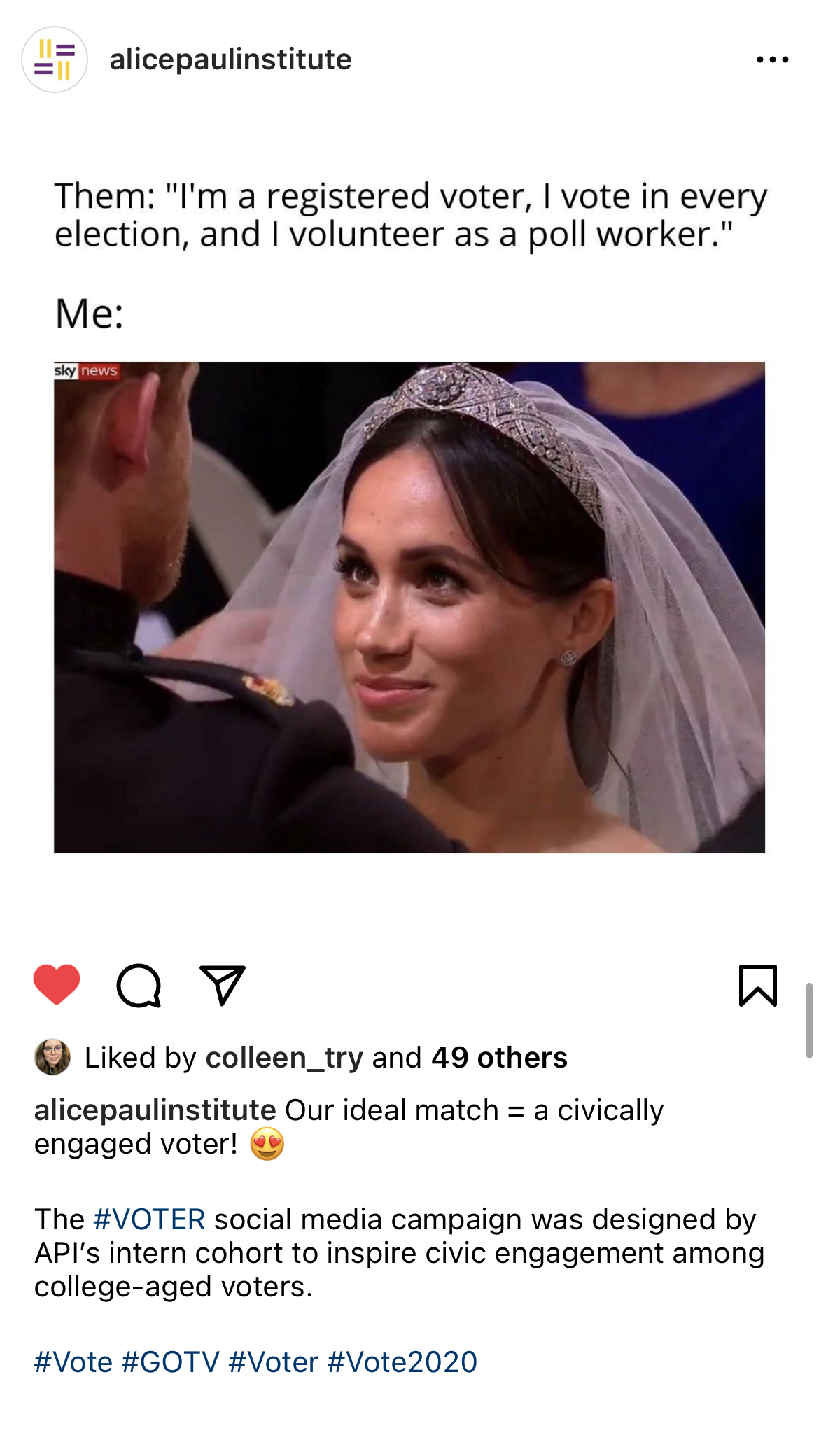The image size is (819, 1456).
Task: Open the alicepaulinstitute profile picture logo
Action: pyautogui.click(x=55, y=59)
